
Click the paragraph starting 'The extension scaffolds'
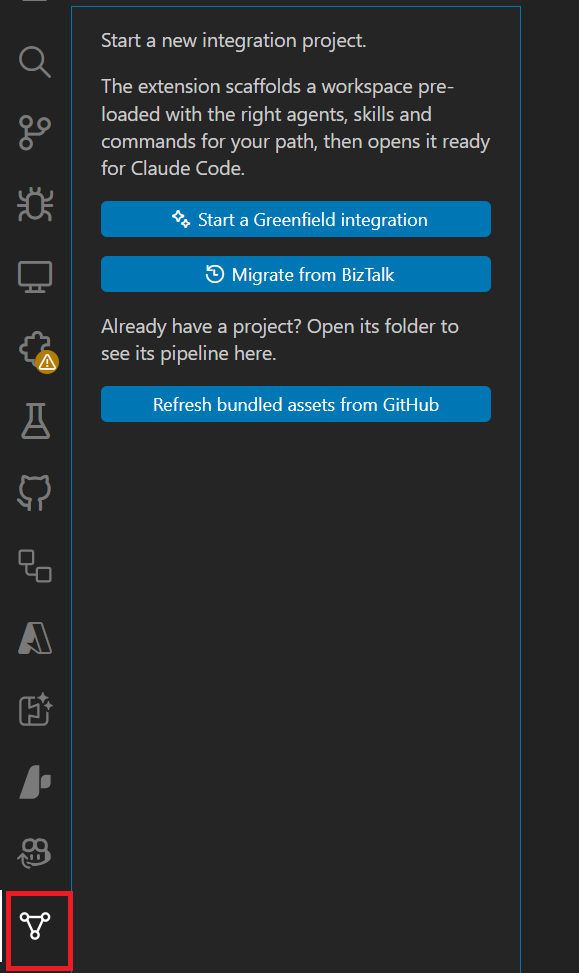295,127
